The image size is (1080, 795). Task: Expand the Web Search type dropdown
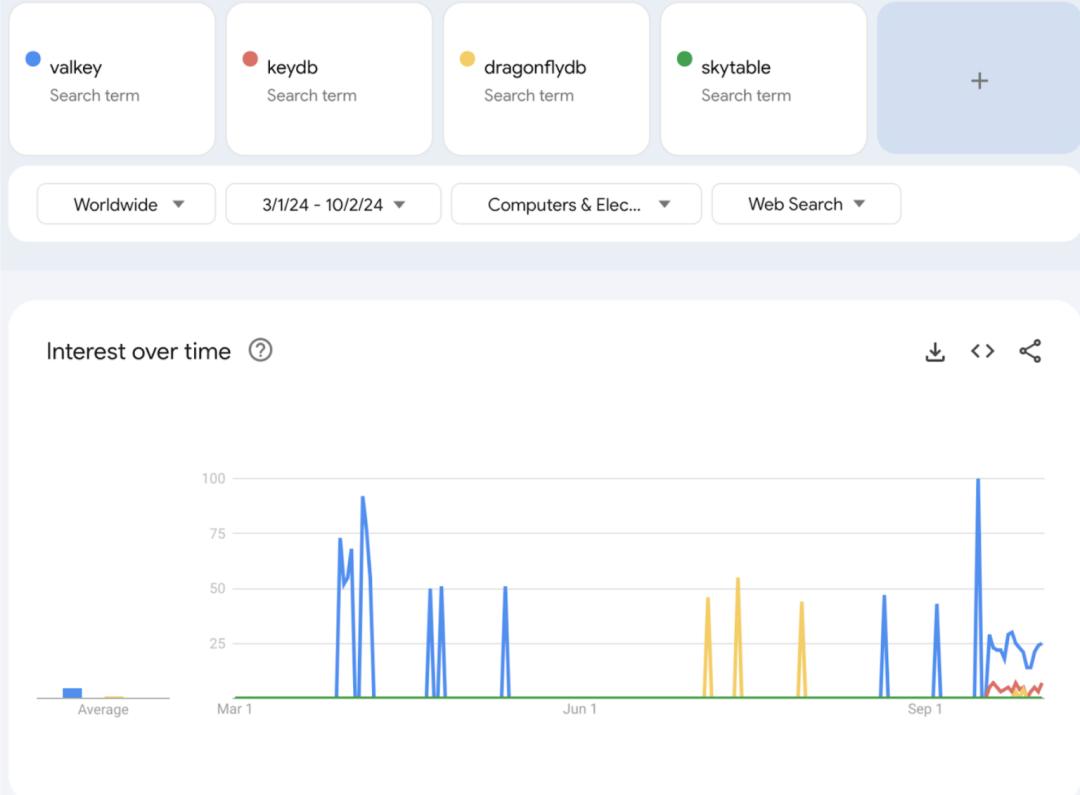coord(806,204)
